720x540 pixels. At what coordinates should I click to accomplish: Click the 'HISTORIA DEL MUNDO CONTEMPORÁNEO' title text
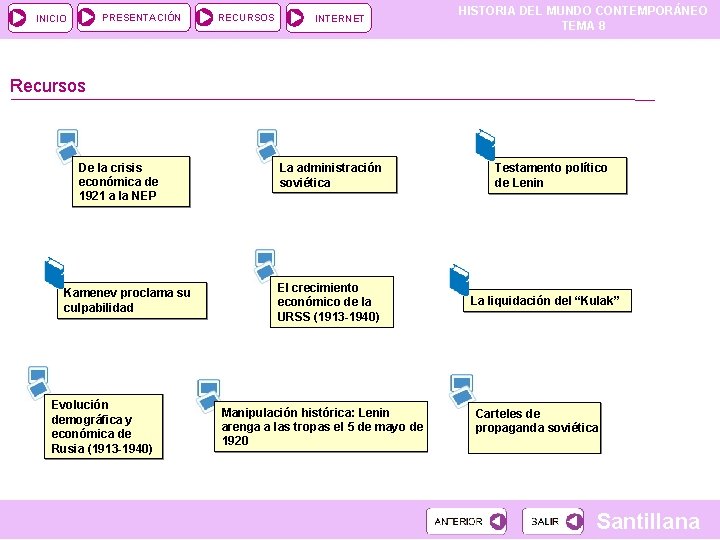click(x=583, y=11)
